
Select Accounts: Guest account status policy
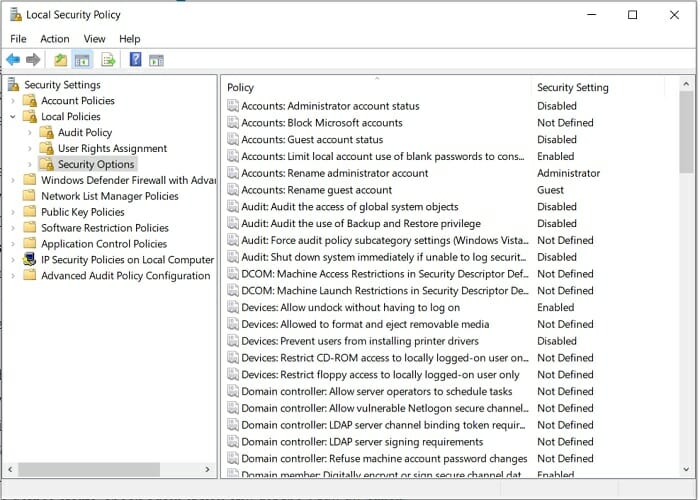click(x=312, y=140)
